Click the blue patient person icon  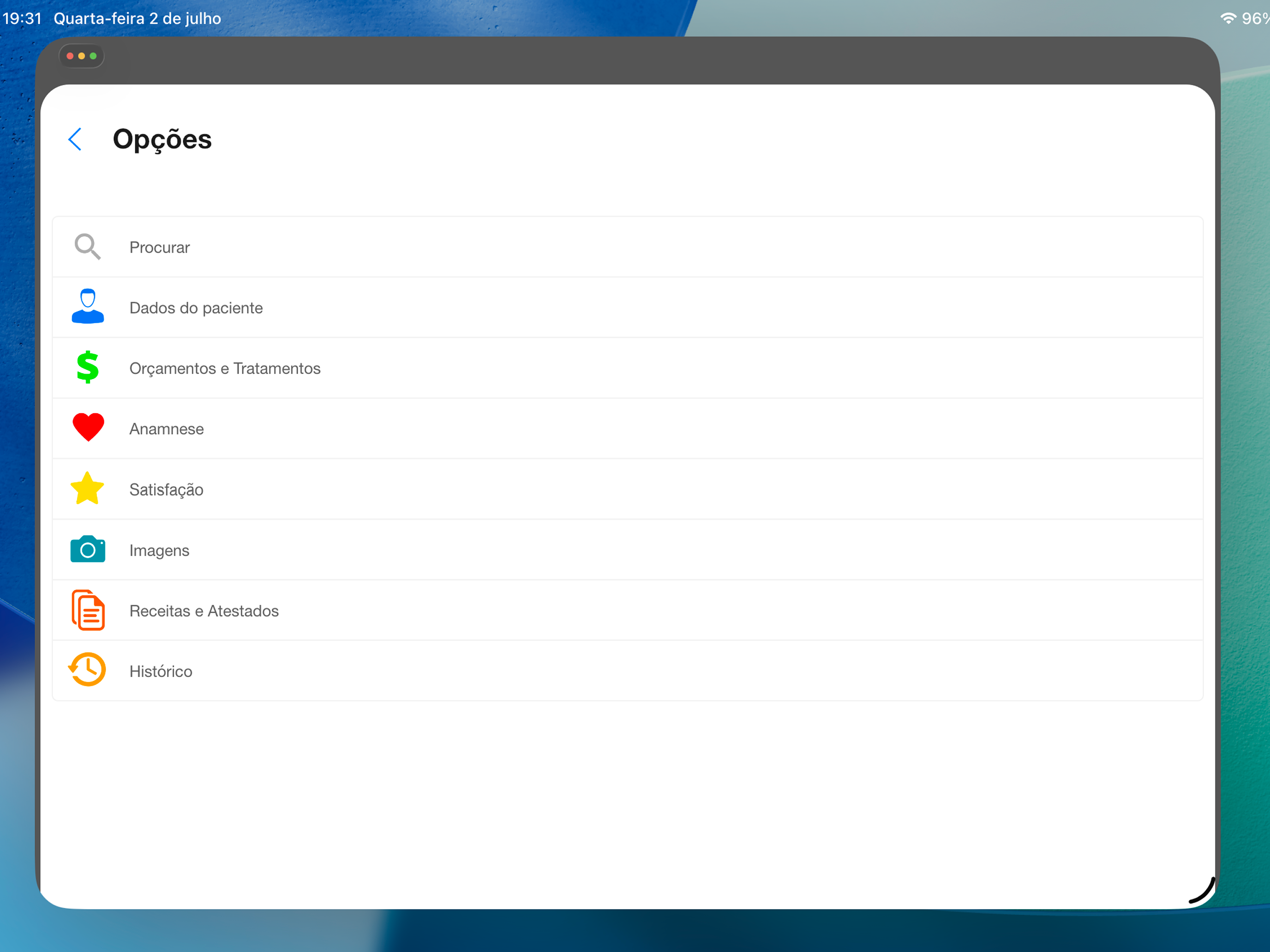pos(88,306)
